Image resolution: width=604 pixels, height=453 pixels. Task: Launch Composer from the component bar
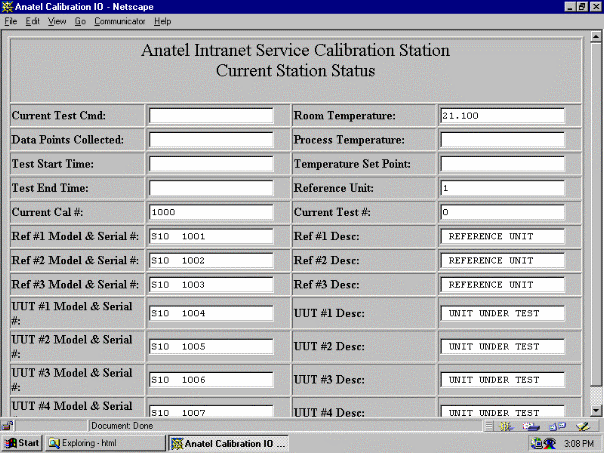coord(582,426)
